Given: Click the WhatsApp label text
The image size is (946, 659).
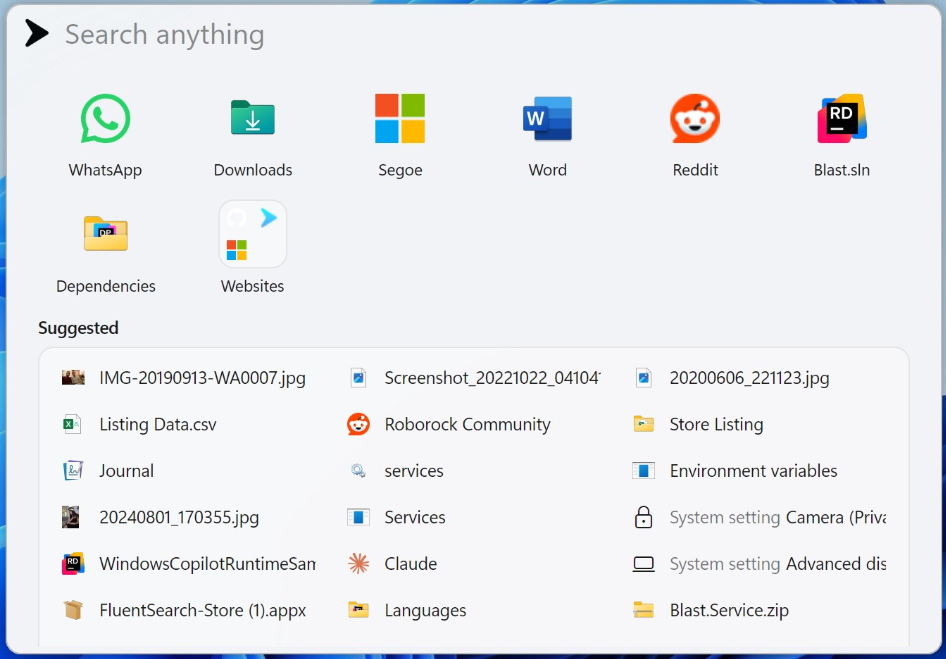Looking at the screenshot, I should 106,170.
